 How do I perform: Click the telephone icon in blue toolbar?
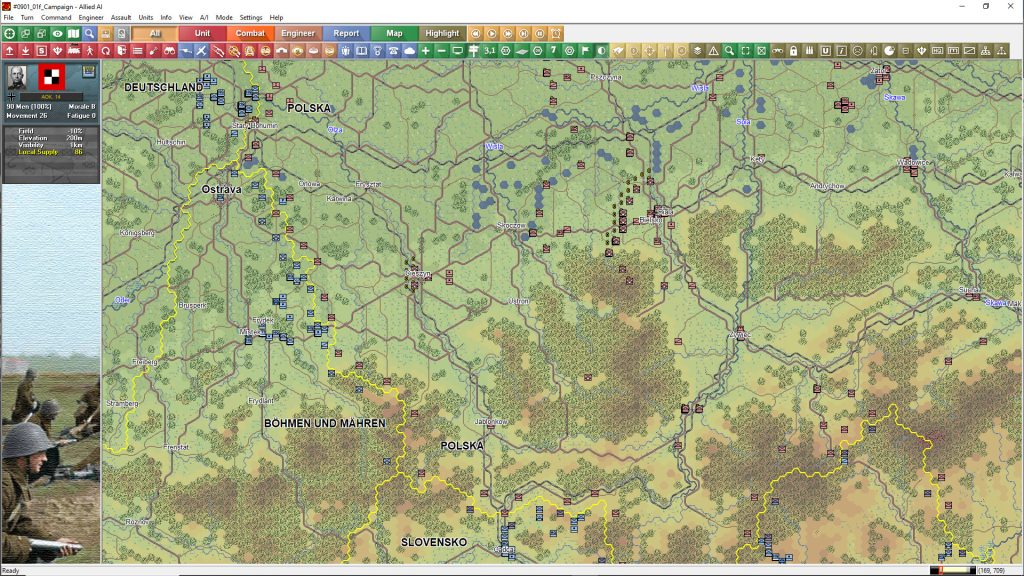393,50
